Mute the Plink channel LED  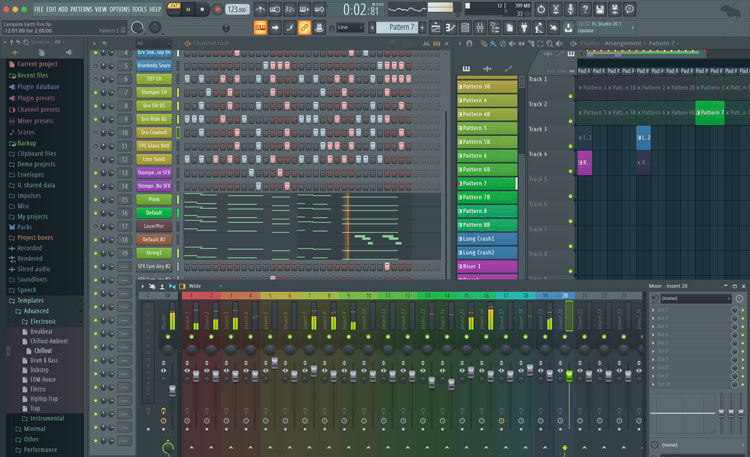[96, 200]
